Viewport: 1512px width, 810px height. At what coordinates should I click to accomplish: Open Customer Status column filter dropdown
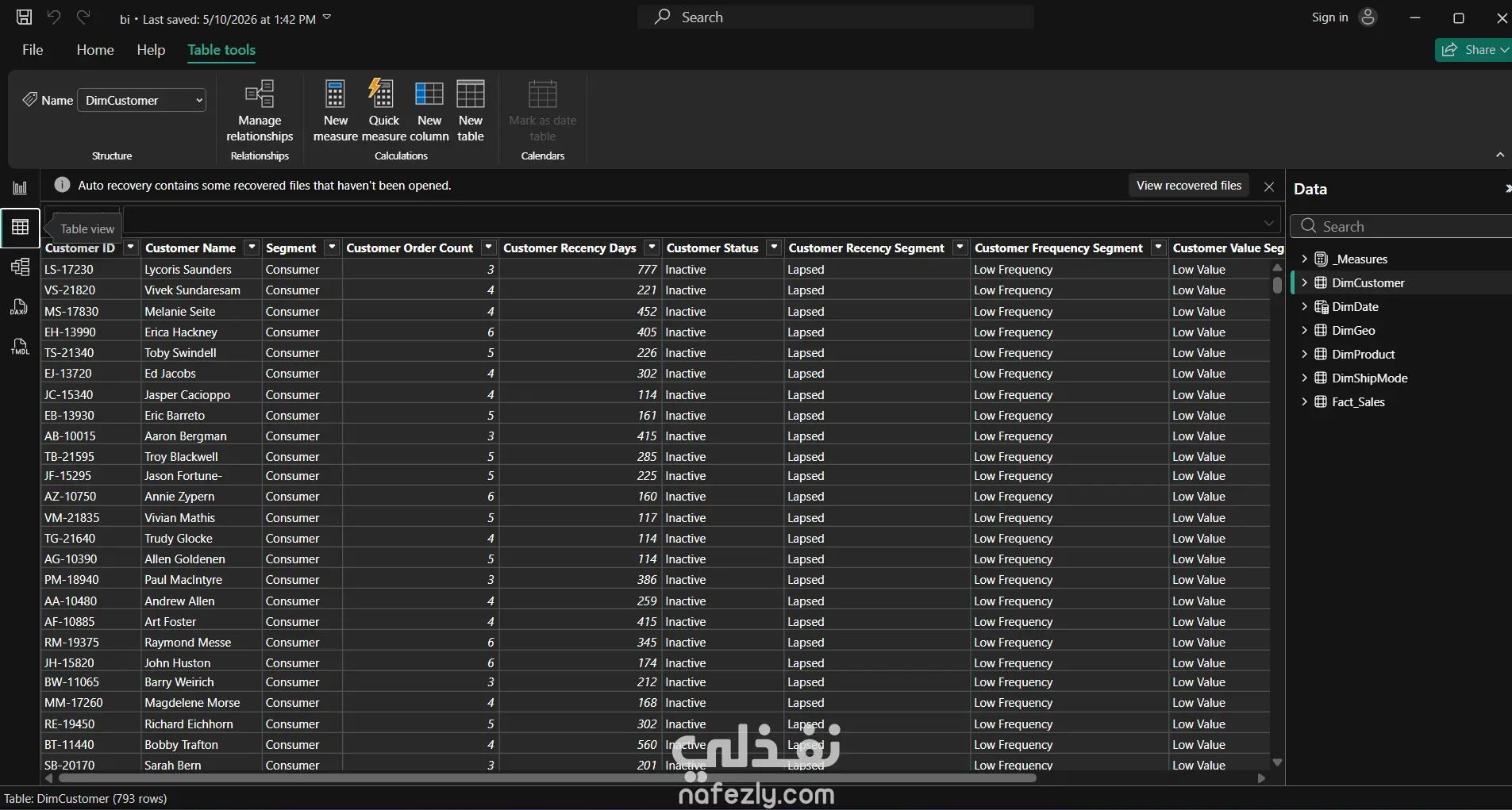(774, 248)
